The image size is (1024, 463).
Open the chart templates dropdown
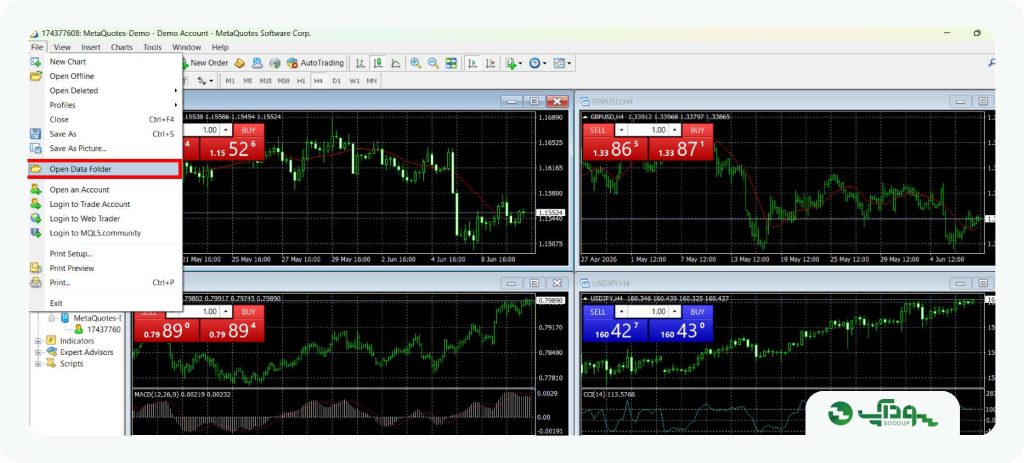pos(563,63)
